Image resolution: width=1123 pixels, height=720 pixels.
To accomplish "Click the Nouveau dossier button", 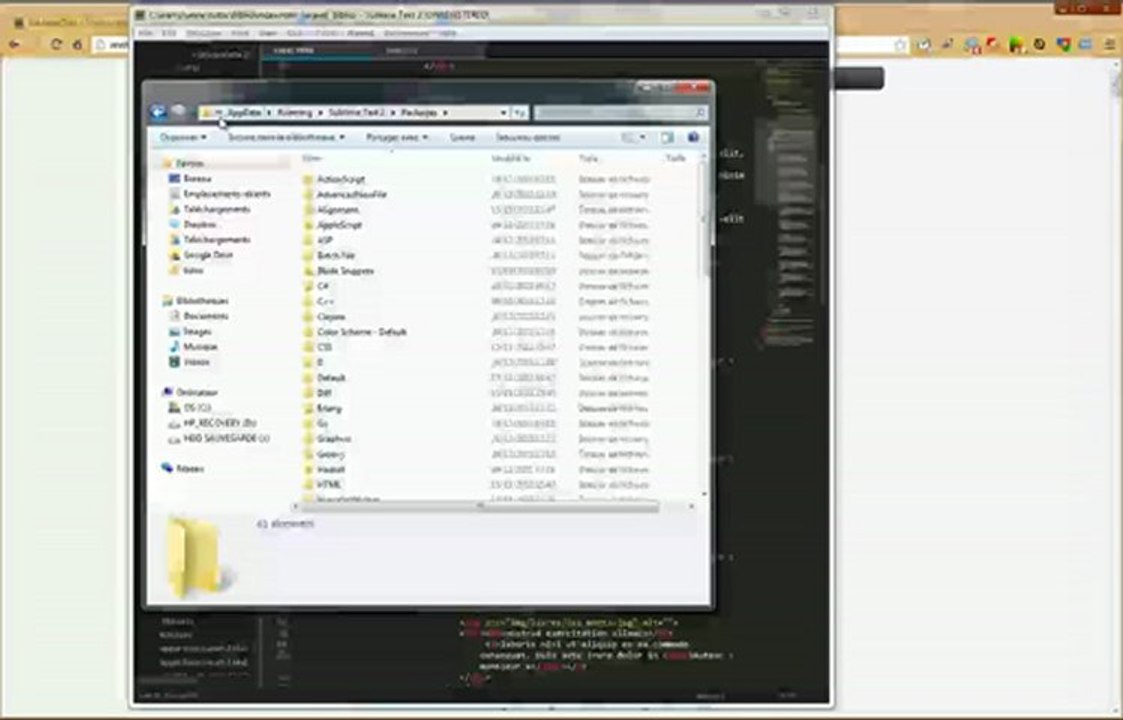I will click(528, 137).
